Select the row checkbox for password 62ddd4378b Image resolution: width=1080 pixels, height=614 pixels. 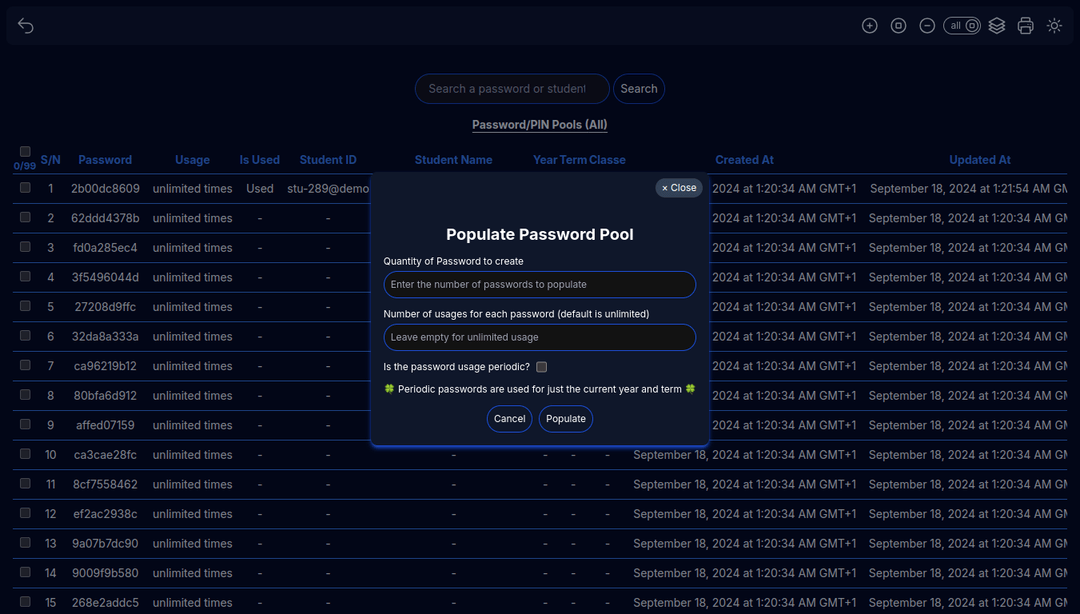tap(25, 217)
